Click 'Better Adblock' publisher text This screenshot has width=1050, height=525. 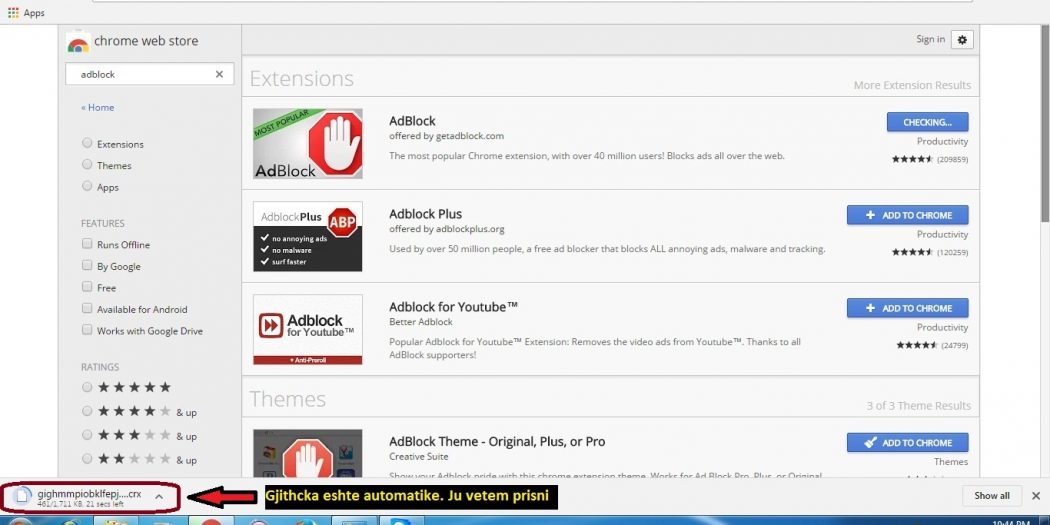(421, 322)
